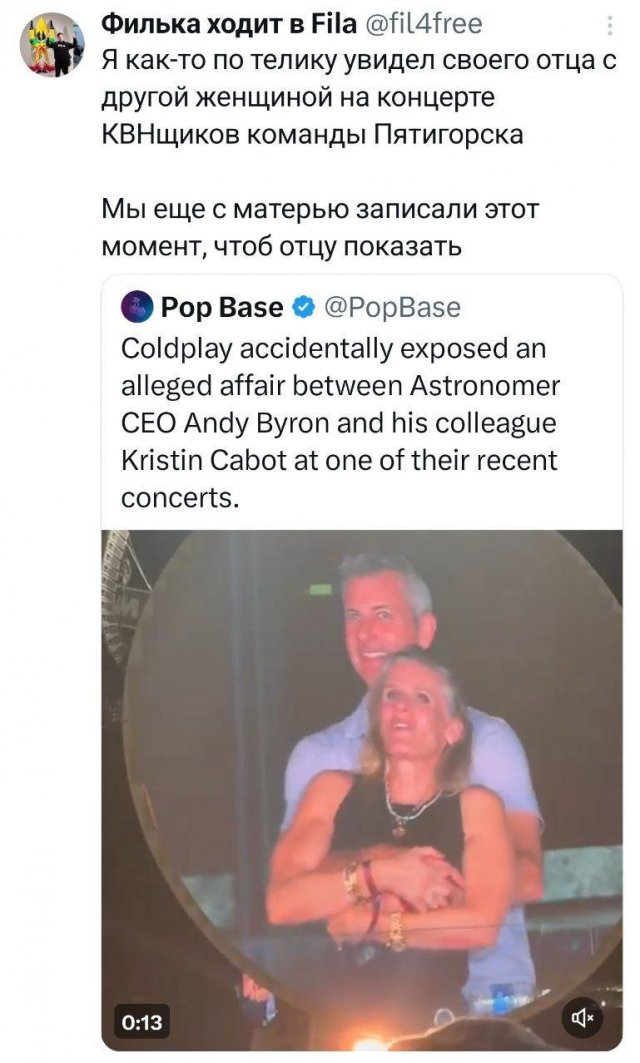Viewport: 640px width, 1063px height.
Task: Click the Pop Base account name
Action: coord(222,307)
